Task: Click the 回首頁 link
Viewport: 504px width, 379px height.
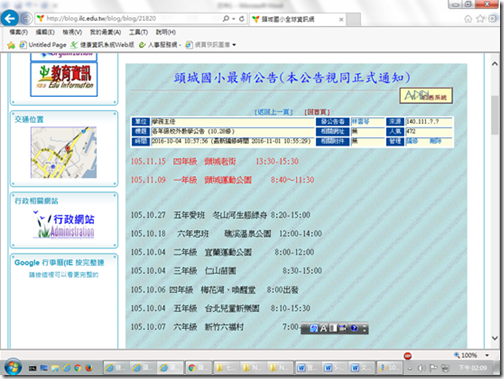Action: tap(317, 112)
